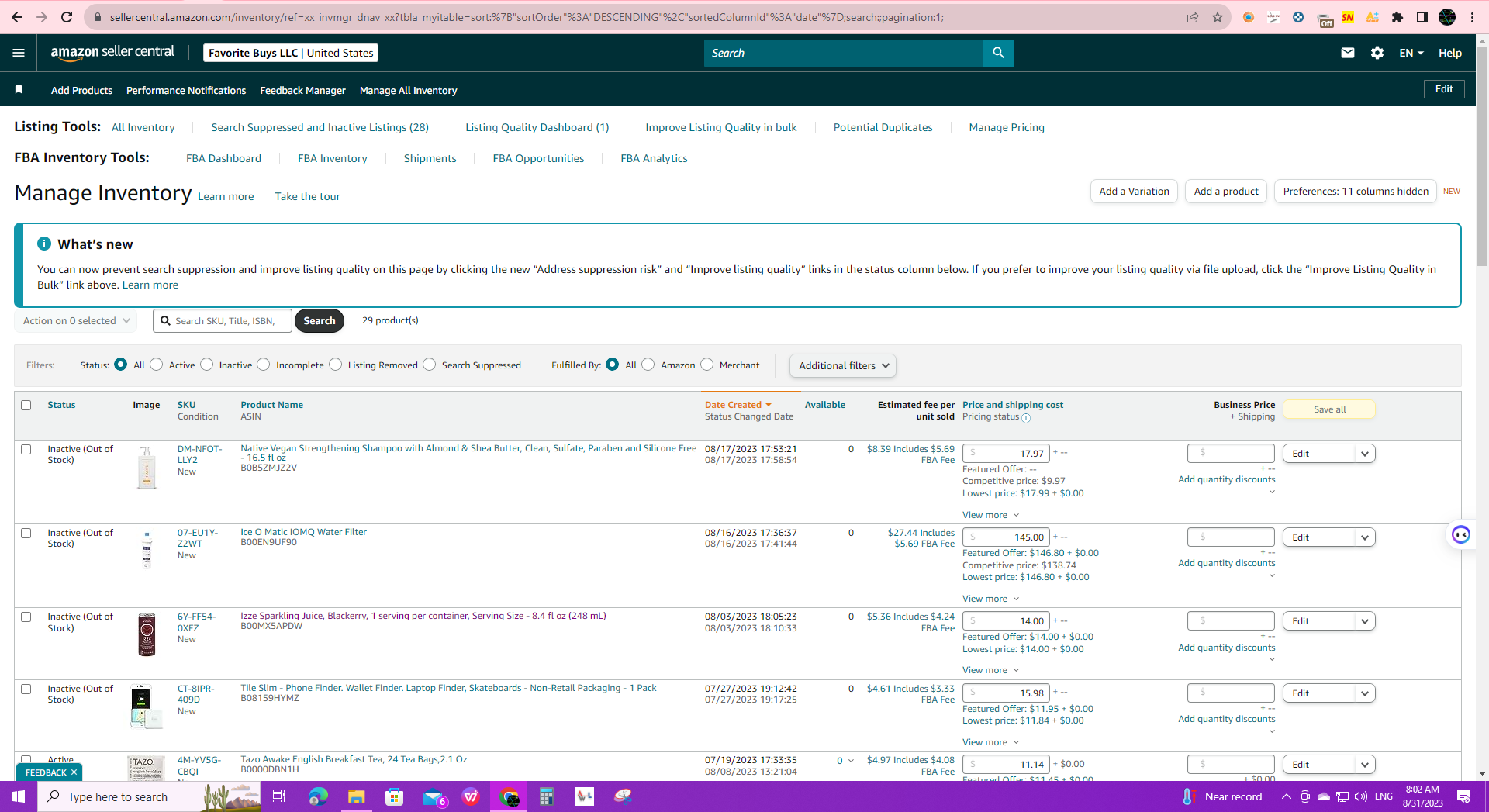Click the Native Vegan Shampoo product thumbnail
The image size is (1489, 812).
(x=147, y=467)
